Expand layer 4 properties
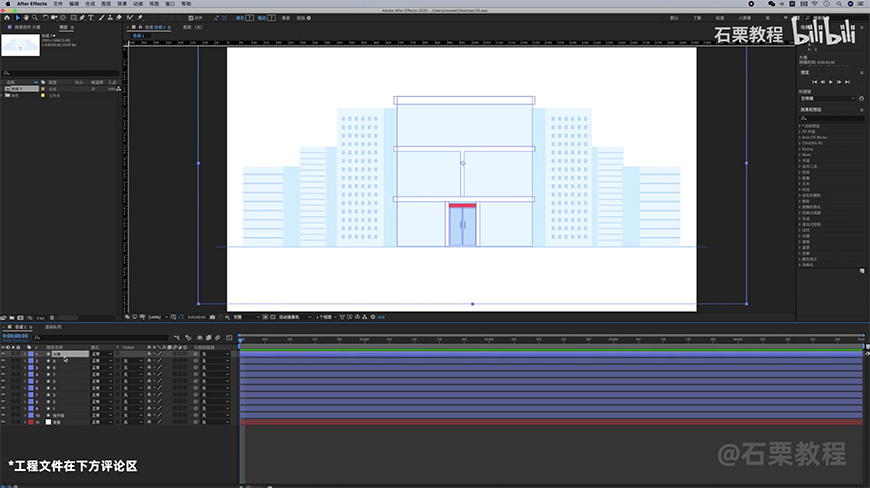Viewport: 870px width, 488px height. tap(25, 374)
